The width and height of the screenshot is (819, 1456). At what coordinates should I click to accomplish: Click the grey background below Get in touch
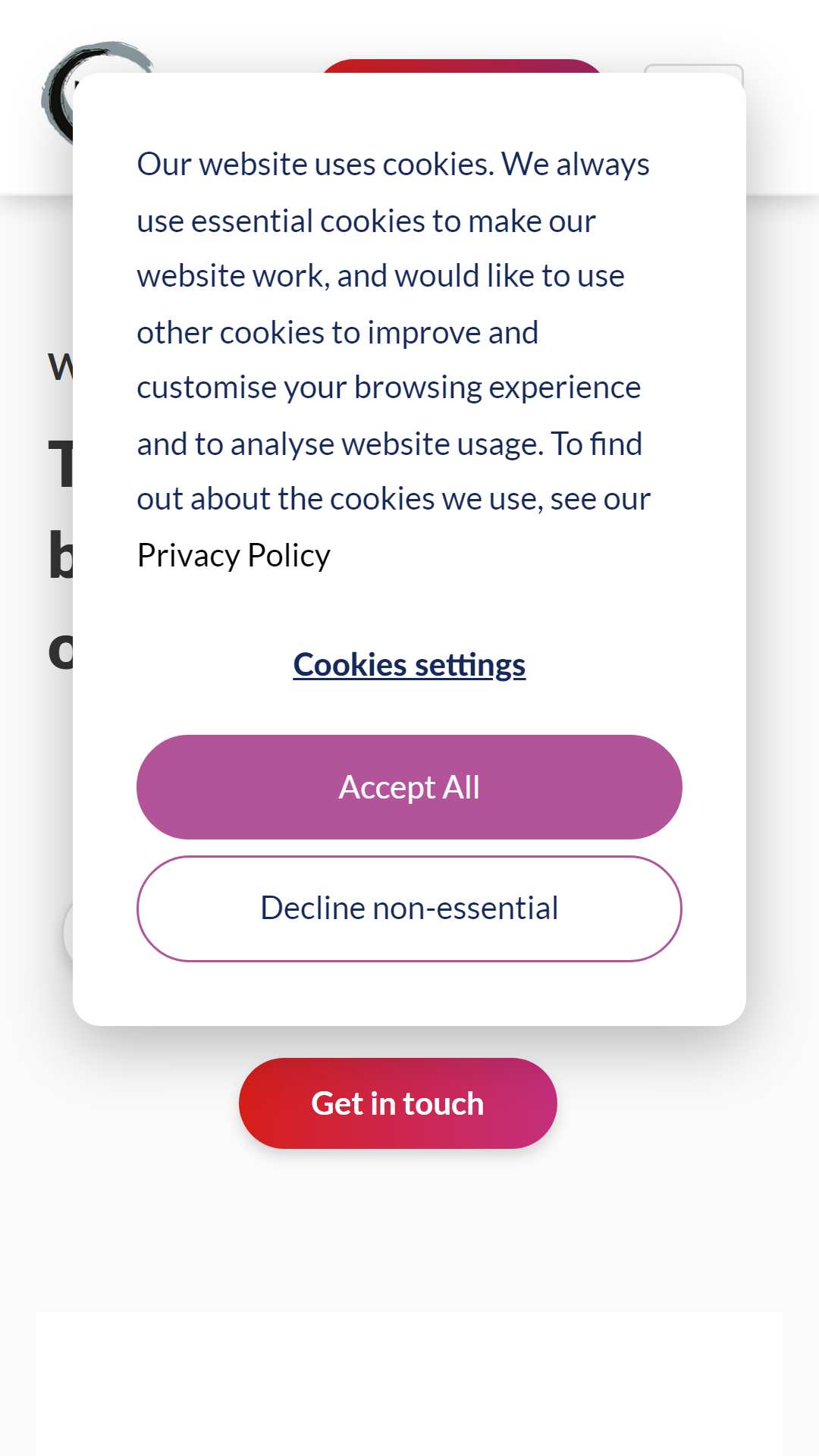pos(409,1228)
